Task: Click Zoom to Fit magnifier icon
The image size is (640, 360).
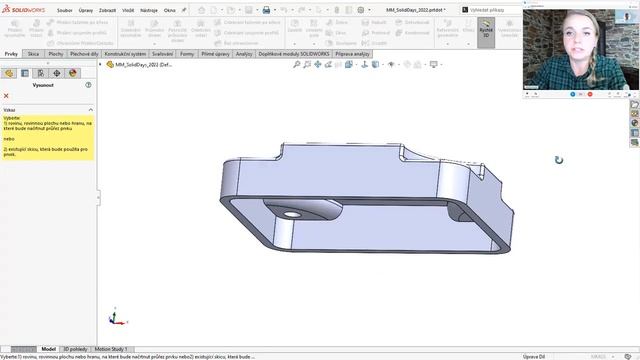Action: [x=297, y=64]
